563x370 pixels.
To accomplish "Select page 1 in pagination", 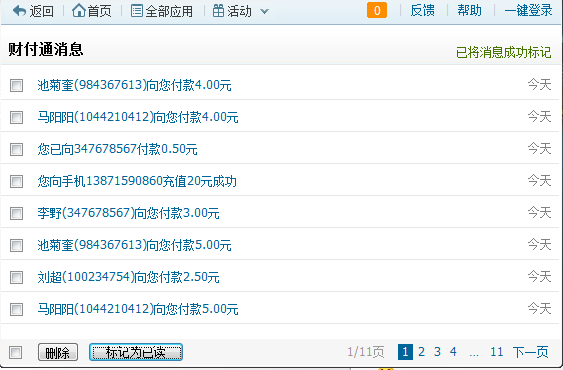I will coord(405,352).
